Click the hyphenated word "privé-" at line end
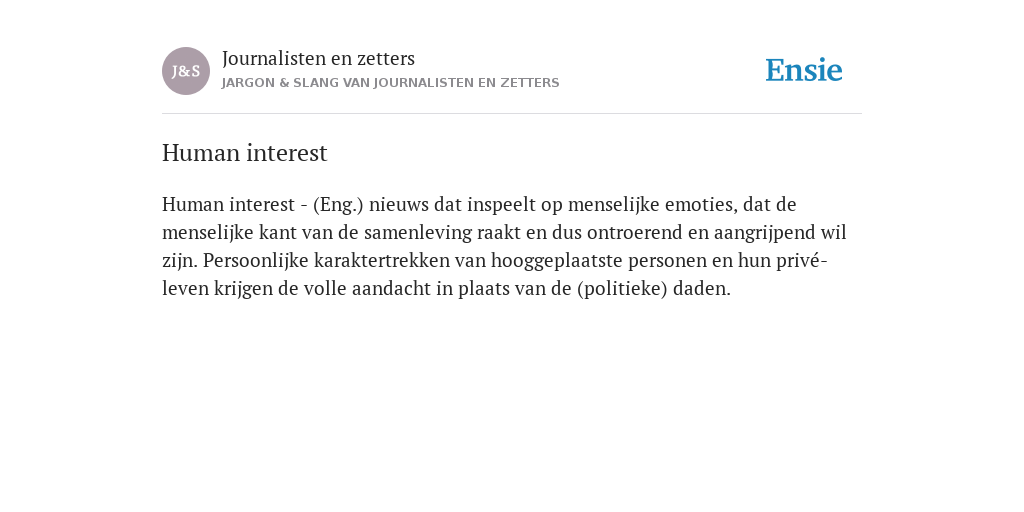1024x512 pixels. pyautogui.click(x=802, y=261)
